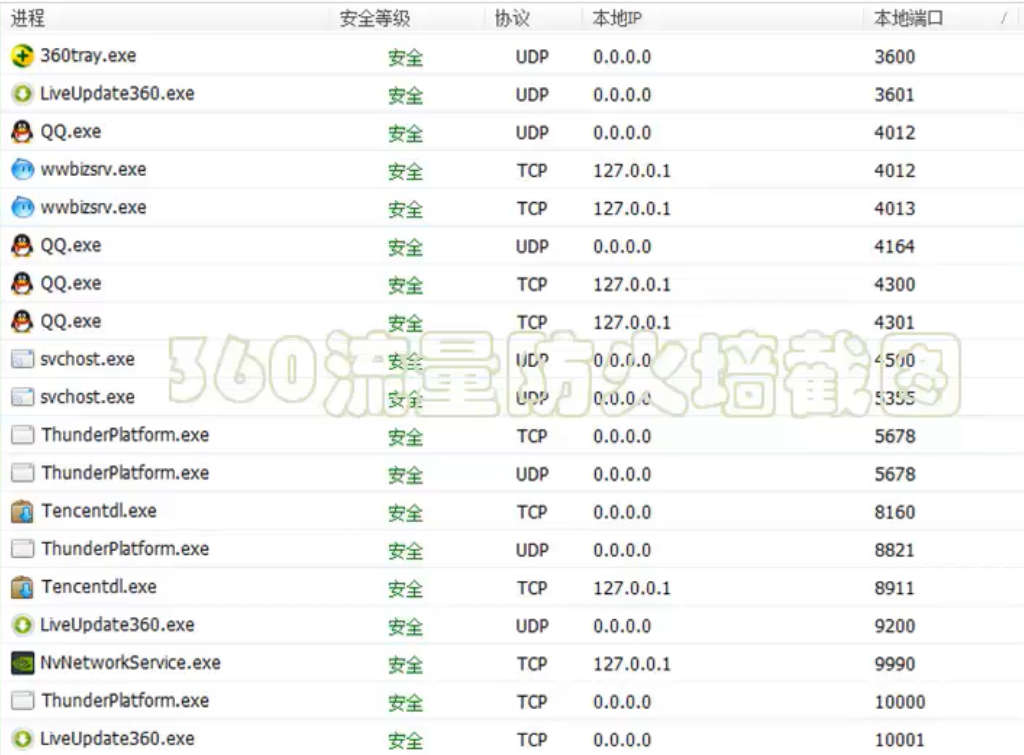Click the LiveUpdate360 icon on port 3601 row
This screenshot has height=755, width=1024.
22,94
